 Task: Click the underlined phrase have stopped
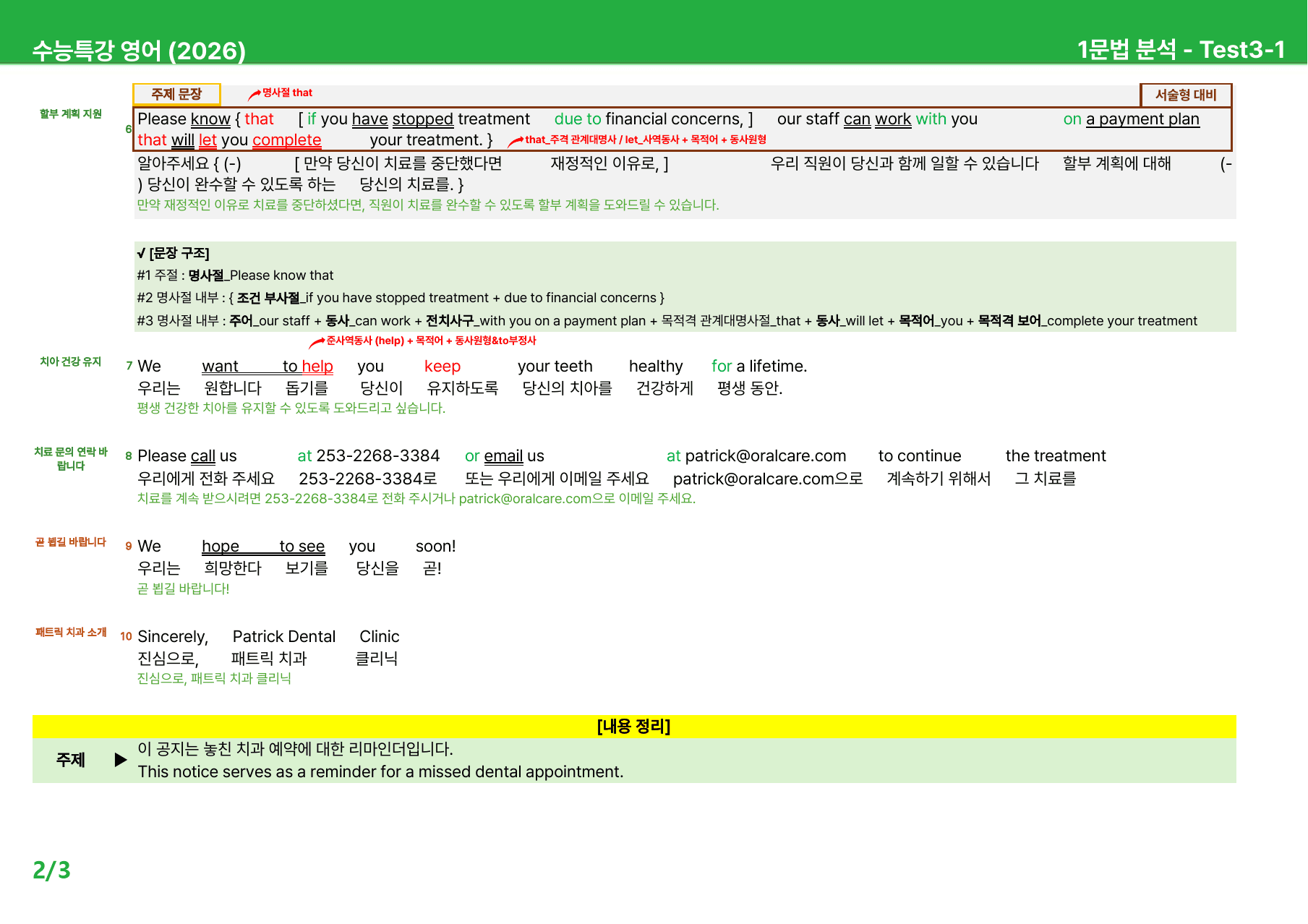click(x=403, y=119)
